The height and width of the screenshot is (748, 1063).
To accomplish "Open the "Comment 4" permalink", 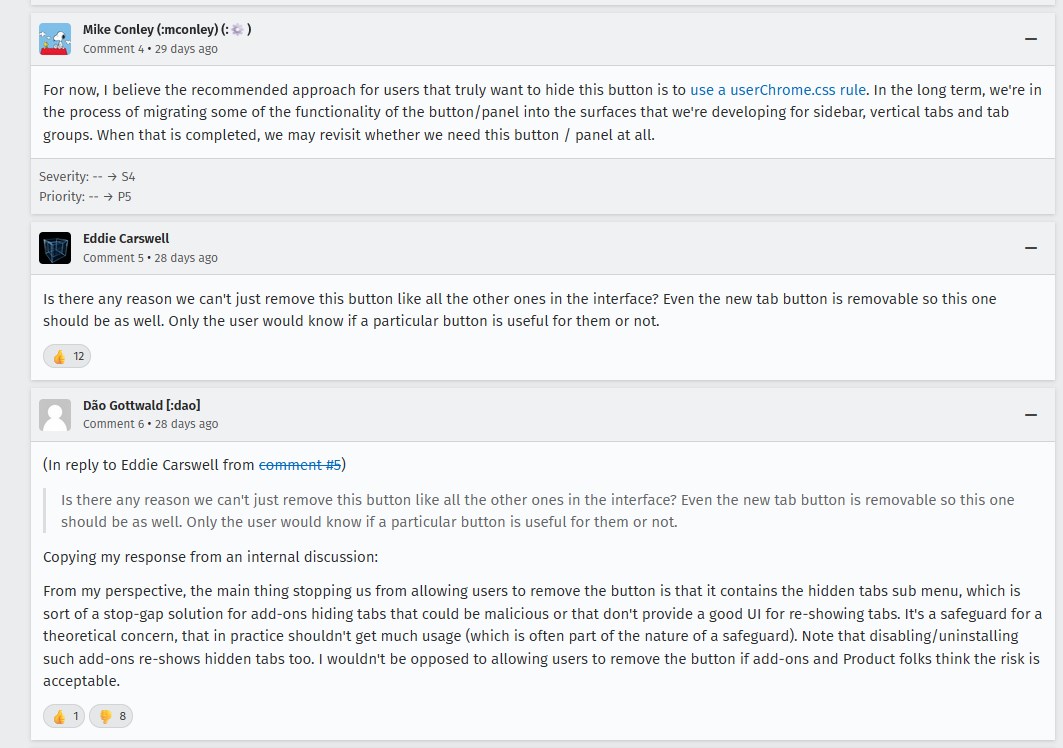I will [113, 49].
